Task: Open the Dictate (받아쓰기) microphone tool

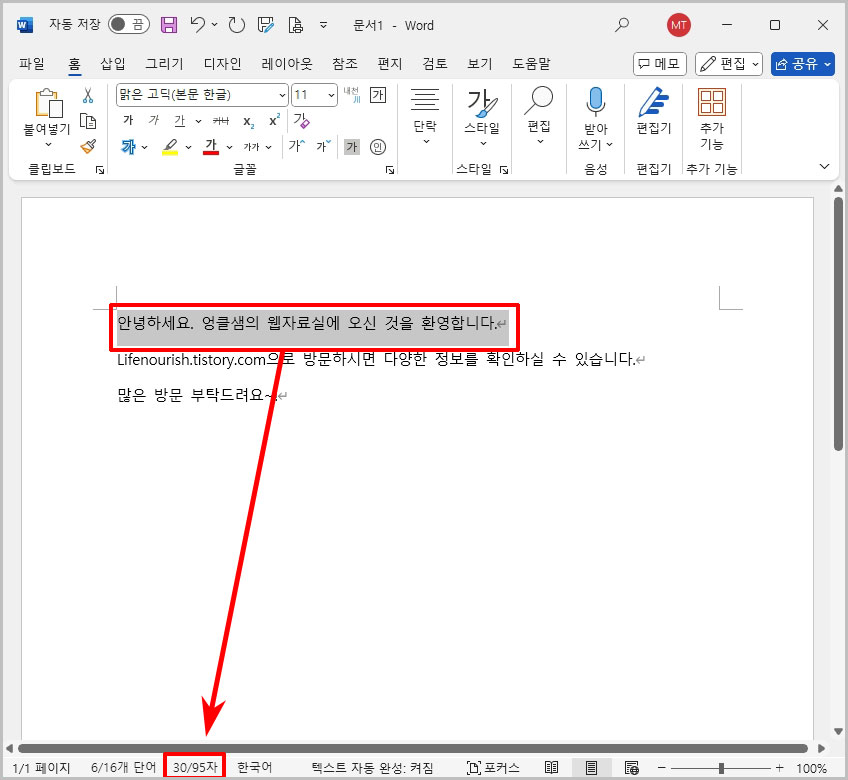Action: pyautogui.click(x=596, y=110)
